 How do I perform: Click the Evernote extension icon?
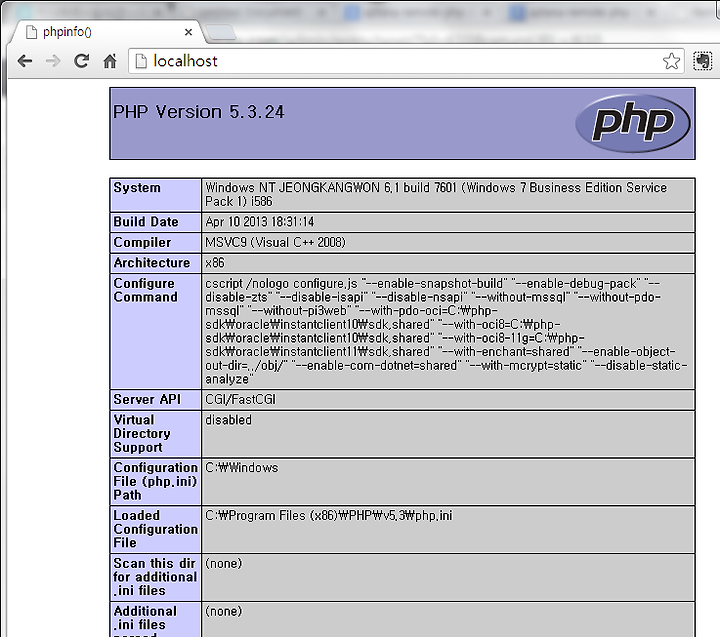click(703, 61)
